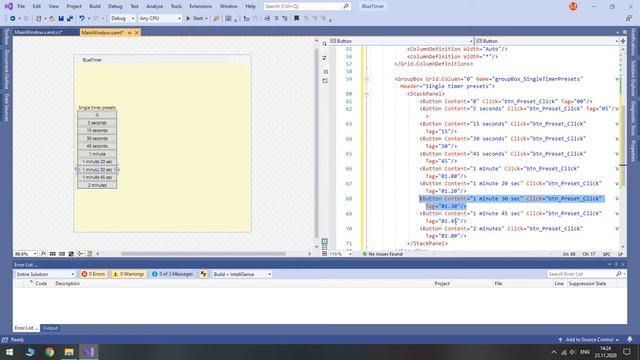This screenshot has width=640, height=360.
Task: Open the Debug configuration dropdown
Action: pos(122,18)
